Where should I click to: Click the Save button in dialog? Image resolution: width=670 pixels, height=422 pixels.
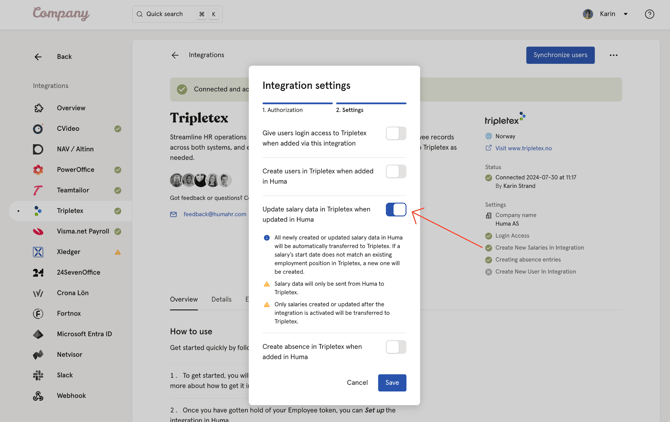(x=392, y=383)
